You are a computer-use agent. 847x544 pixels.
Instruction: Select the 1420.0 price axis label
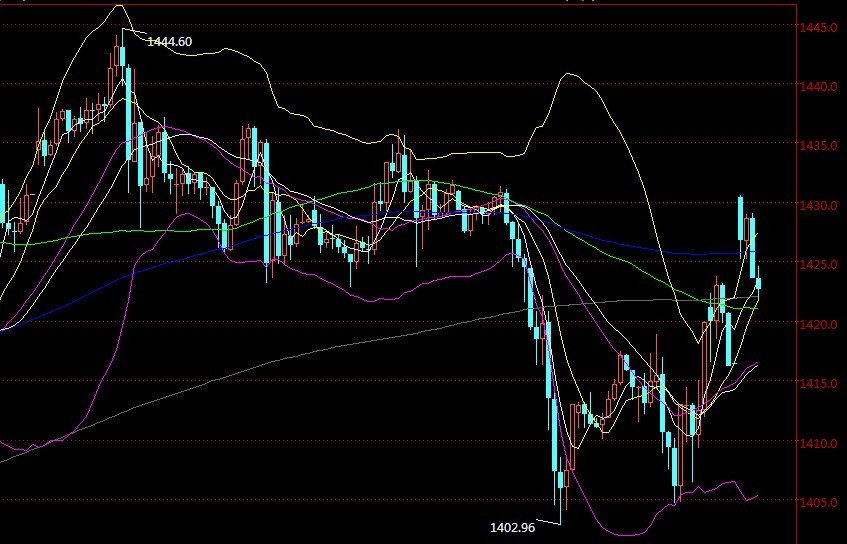[x=819, y=324]
